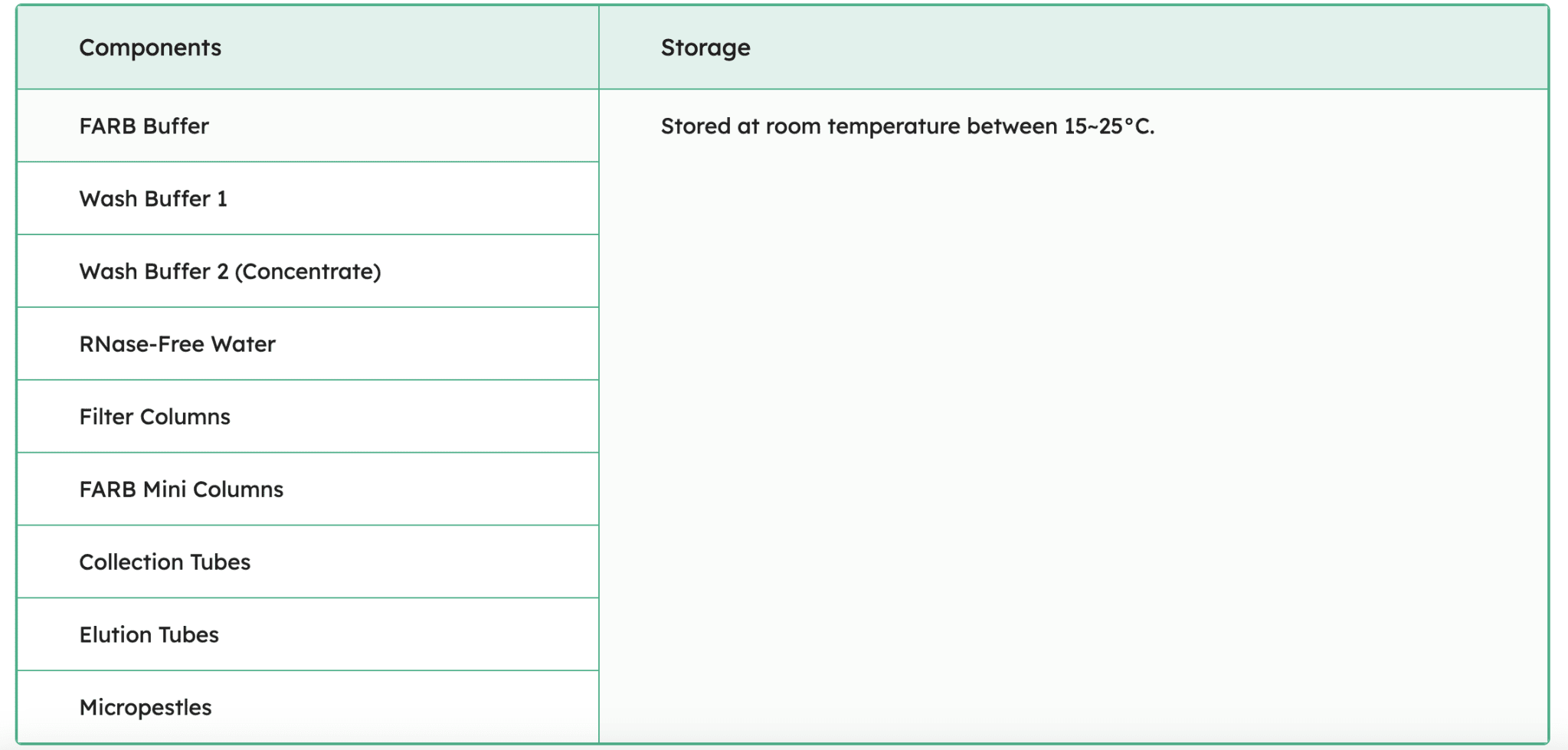The width and height of the screenshot is (1568, 750).
Task: Click the 15~25°C temperature value
Action: 1108,126
